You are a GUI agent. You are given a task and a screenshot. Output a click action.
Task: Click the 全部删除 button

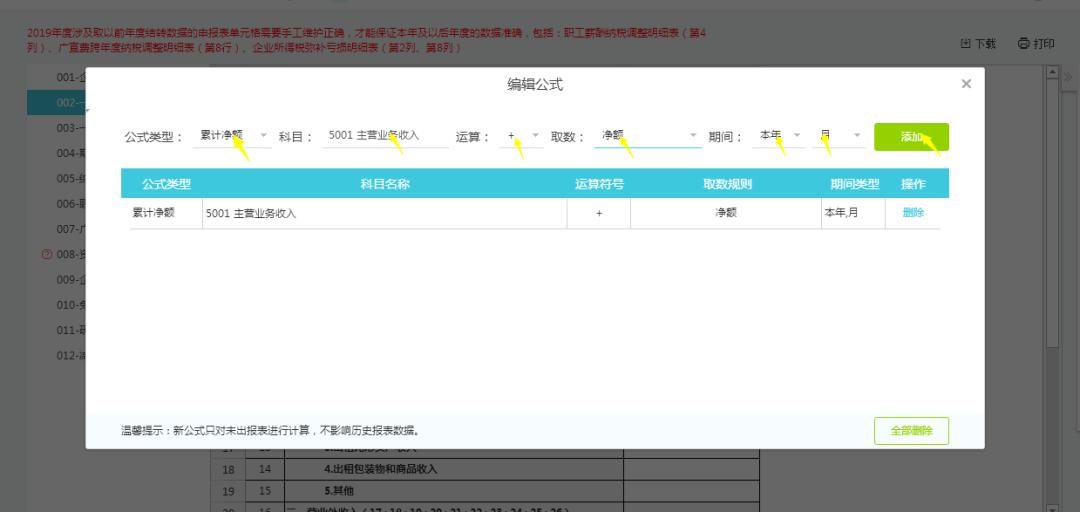click(911, 431)
